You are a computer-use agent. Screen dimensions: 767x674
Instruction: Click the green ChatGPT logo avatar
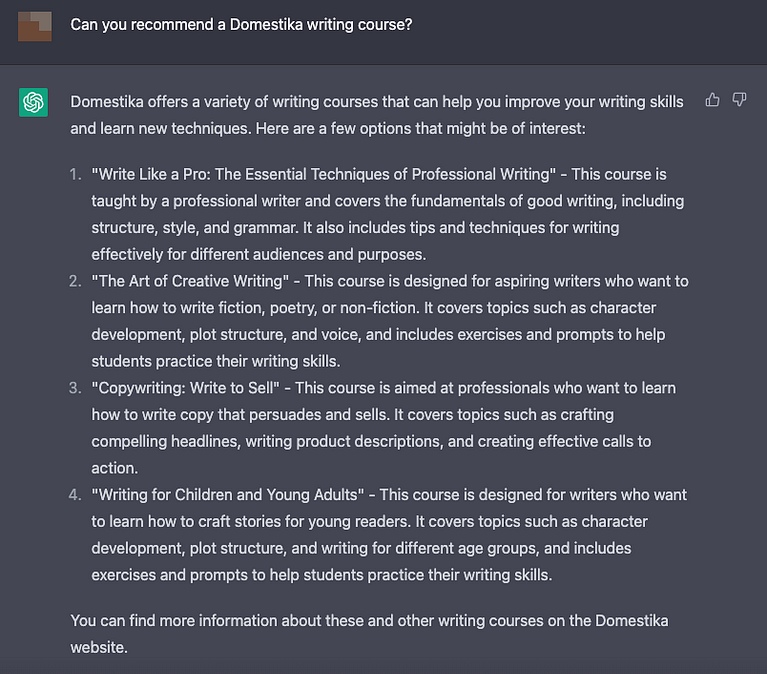[x=33, y=102]
